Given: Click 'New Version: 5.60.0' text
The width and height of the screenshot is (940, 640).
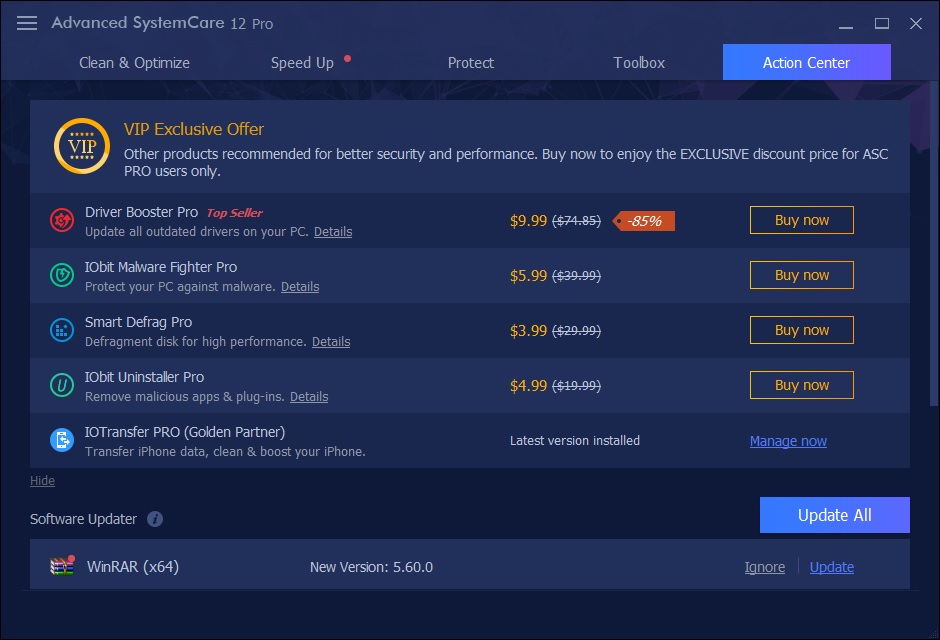Looking at the screenshot, I should click(x=371, y=567).
